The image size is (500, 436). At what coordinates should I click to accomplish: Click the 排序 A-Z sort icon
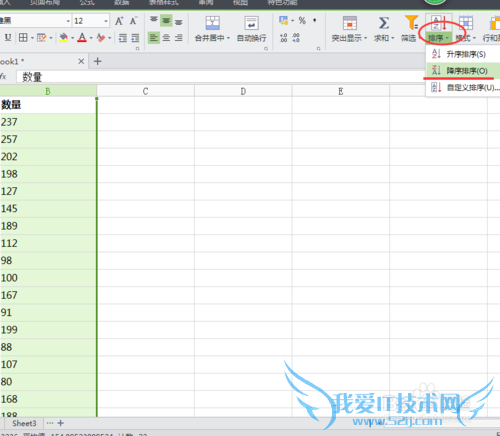click(439, 23)
